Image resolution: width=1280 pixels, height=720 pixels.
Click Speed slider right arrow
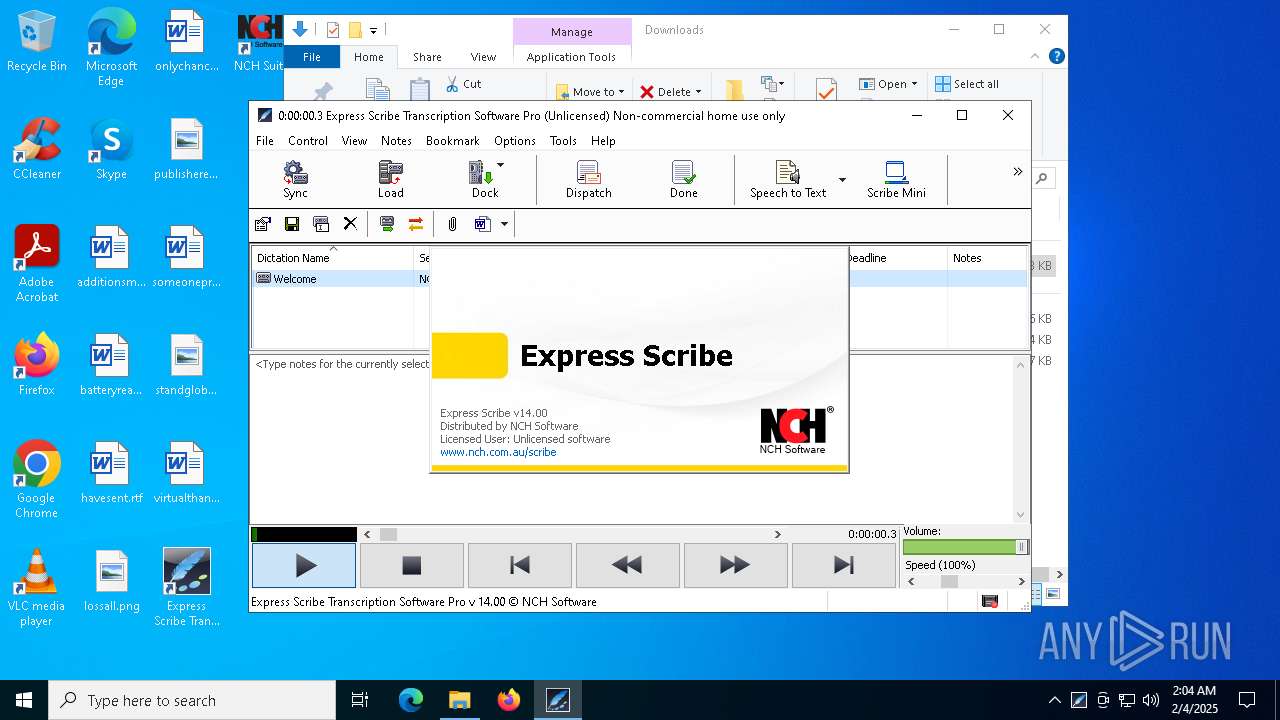[1021, 582]
